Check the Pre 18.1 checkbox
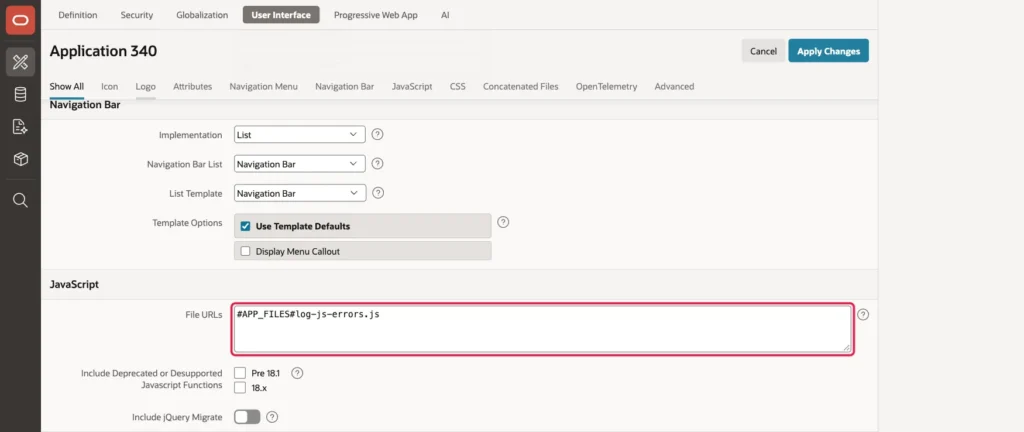 coord(240,373)
